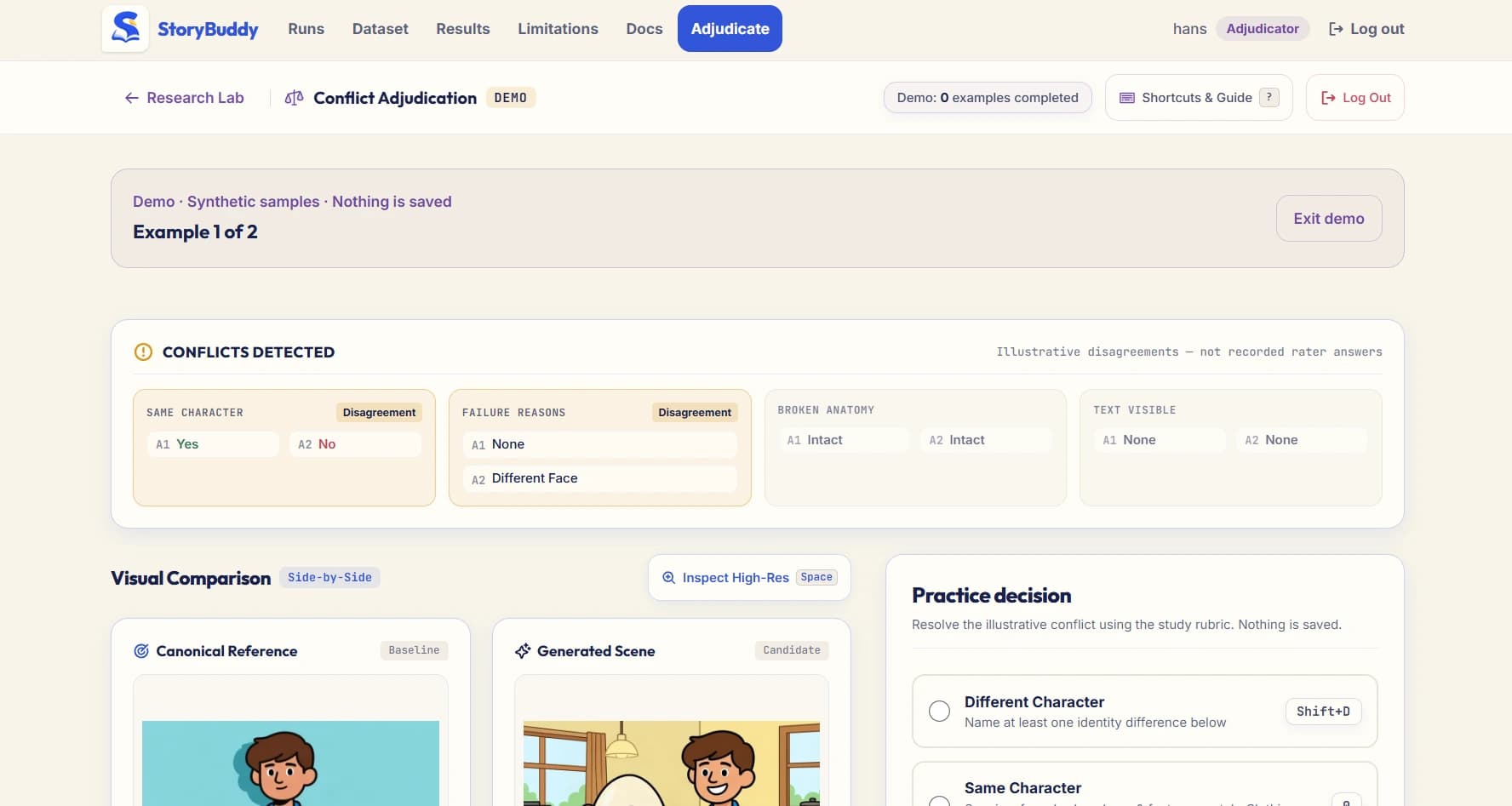Click the 'Different Face' A2 answer
The height and width of the screenshot is (806, 1512).
(x=600, y=478)
